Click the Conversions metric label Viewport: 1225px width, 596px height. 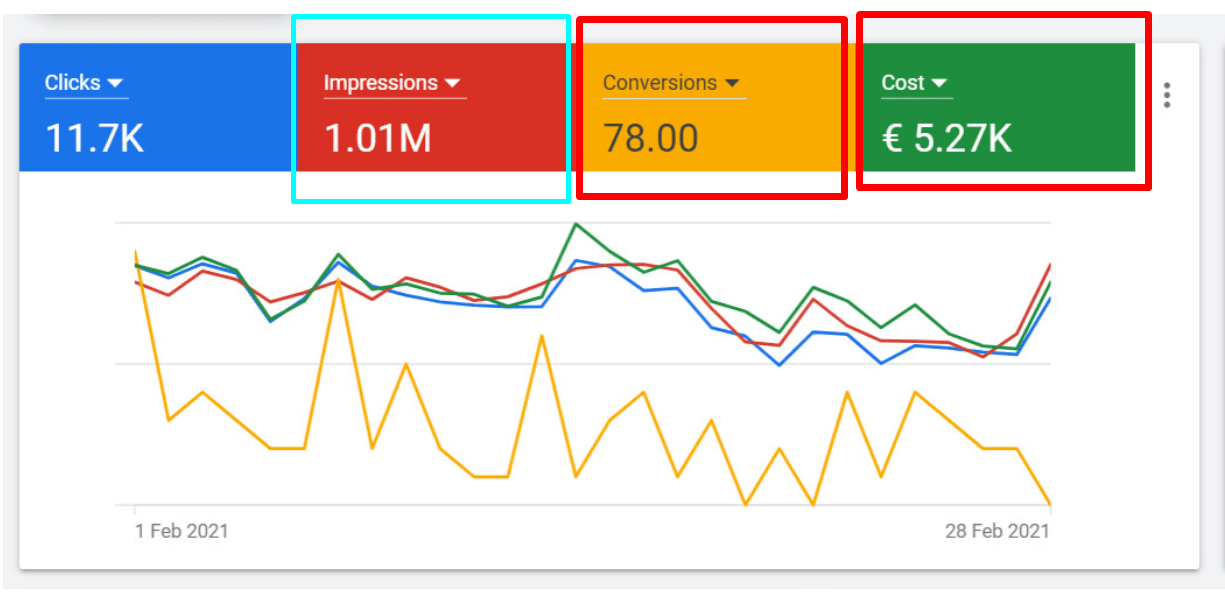click(659, 83)
